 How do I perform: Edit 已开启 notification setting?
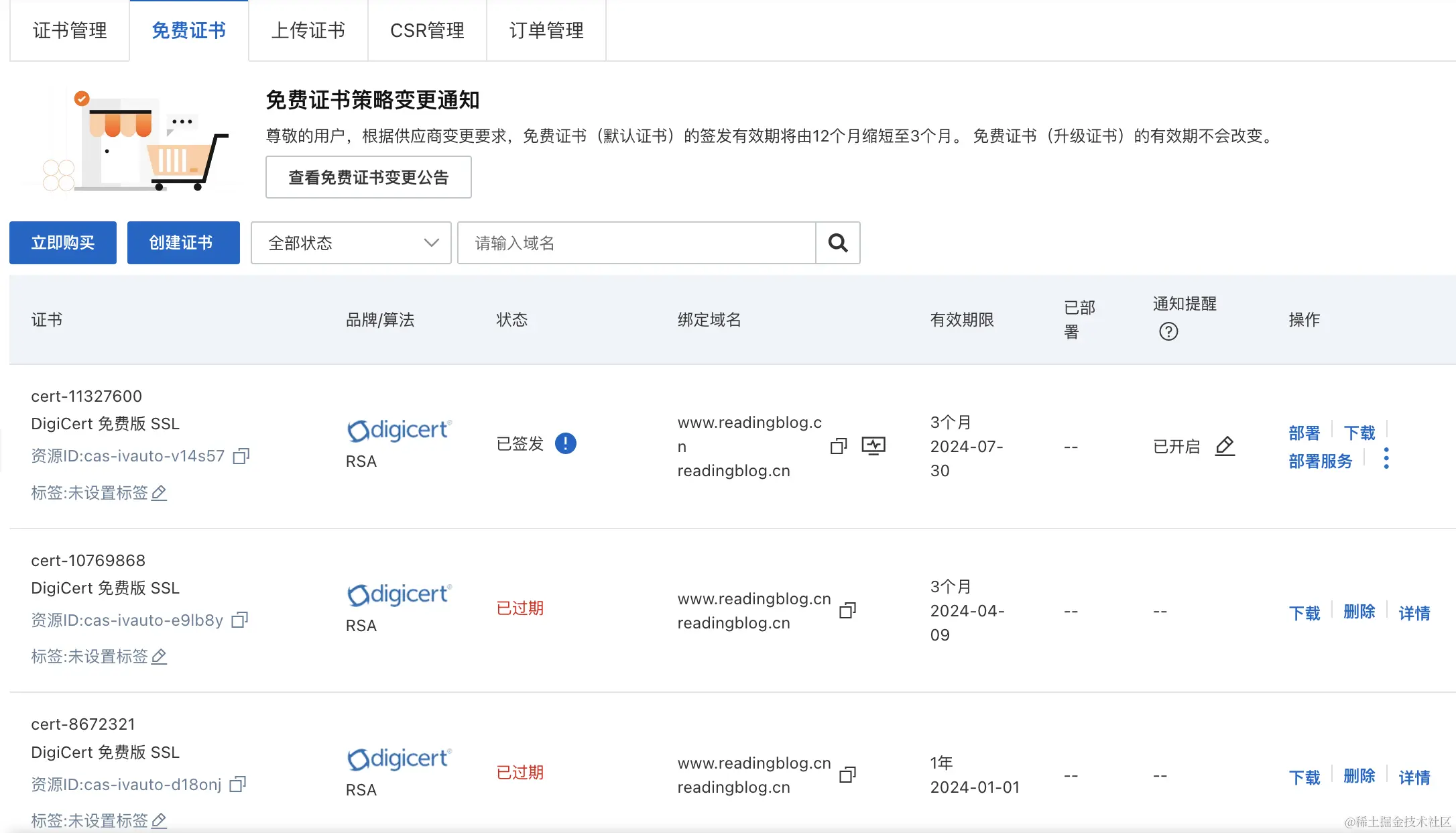tap(1225, 446)
